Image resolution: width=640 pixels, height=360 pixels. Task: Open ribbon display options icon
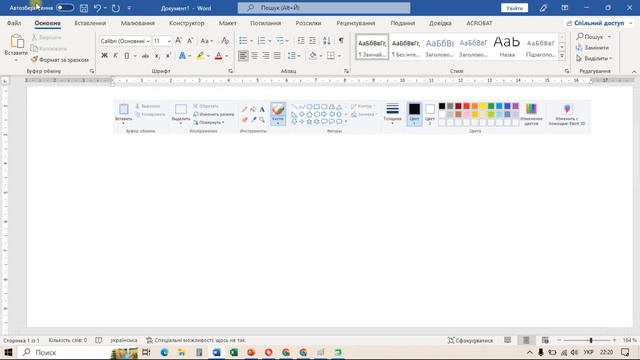pyautogui.click(x=564, y=8)
